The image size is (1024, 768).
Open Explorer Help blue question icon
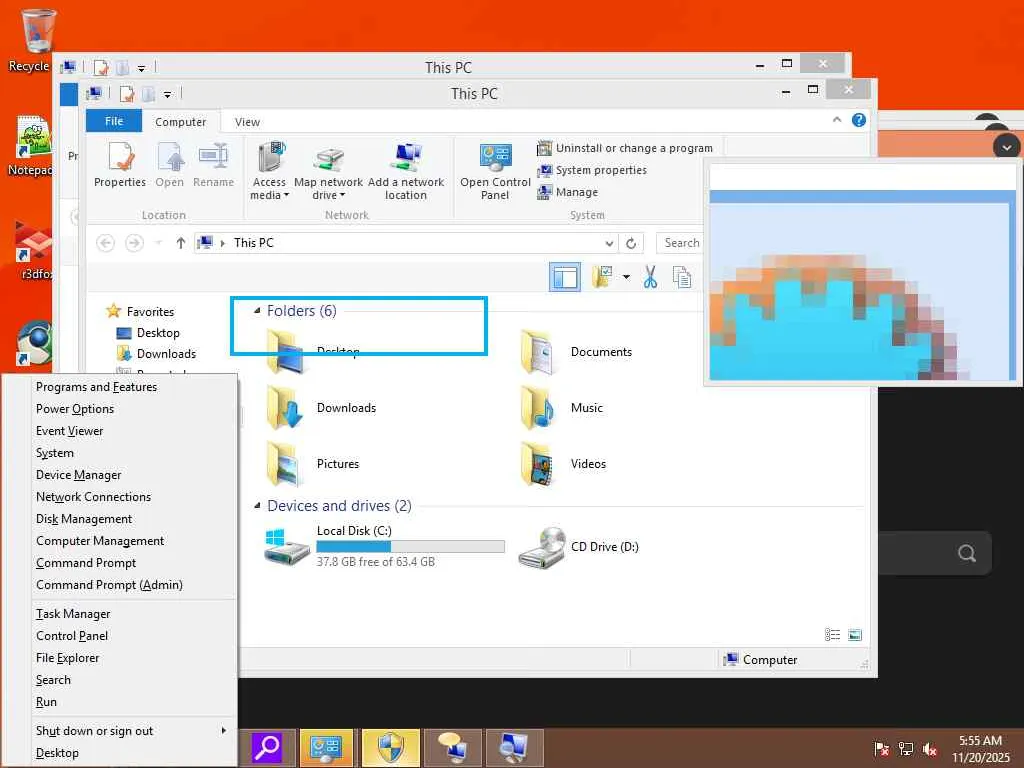859,120
